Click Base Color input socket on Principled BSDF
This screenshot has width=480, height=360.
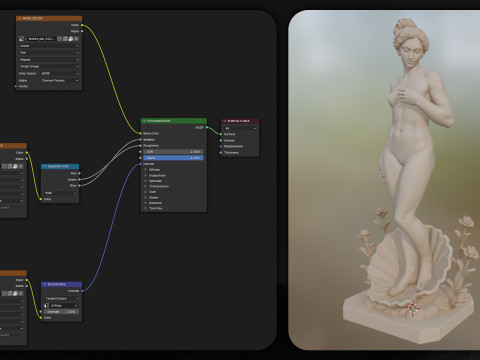pos(140,133)
